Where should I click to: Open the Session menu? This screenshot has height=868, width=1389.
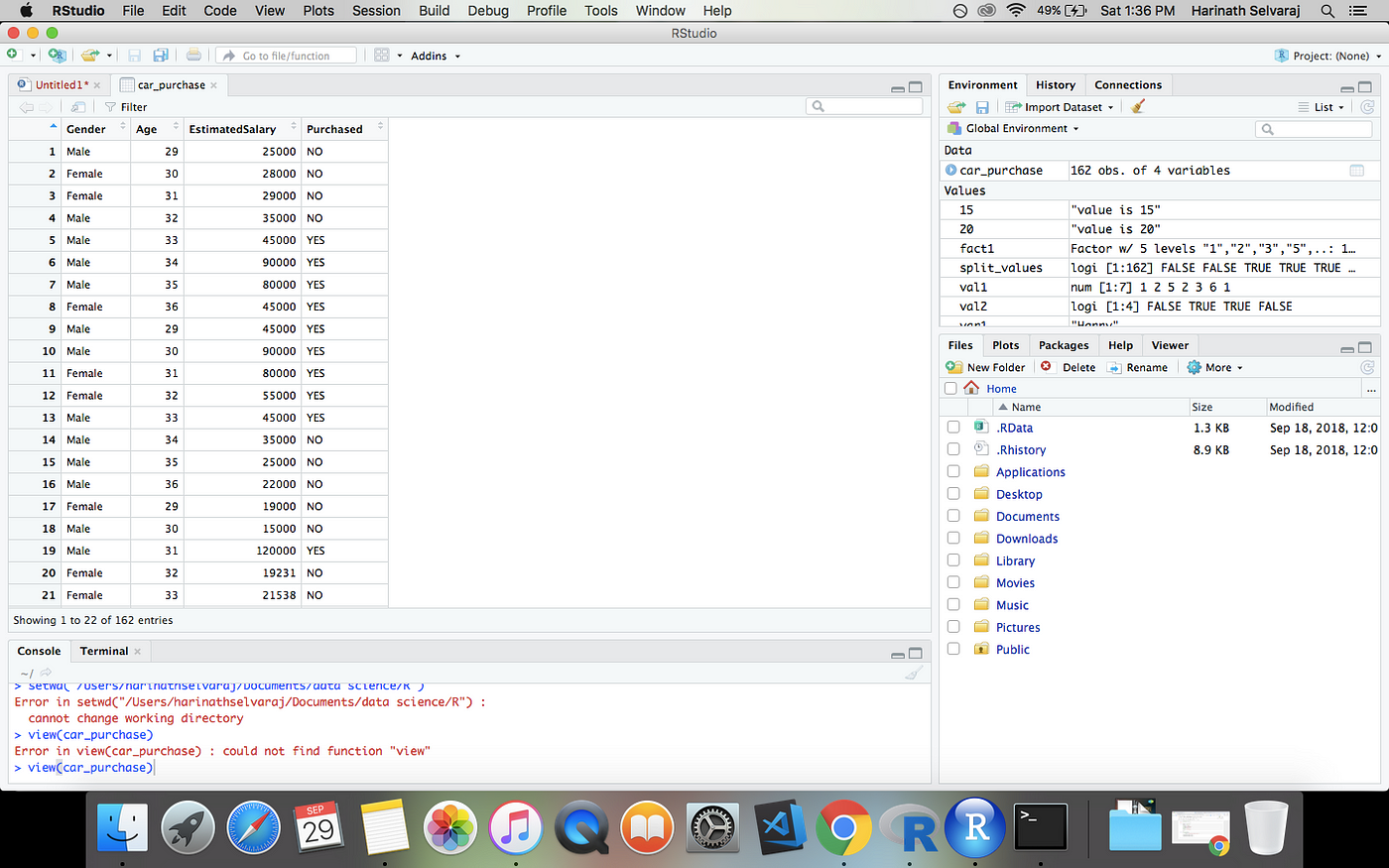376,11
